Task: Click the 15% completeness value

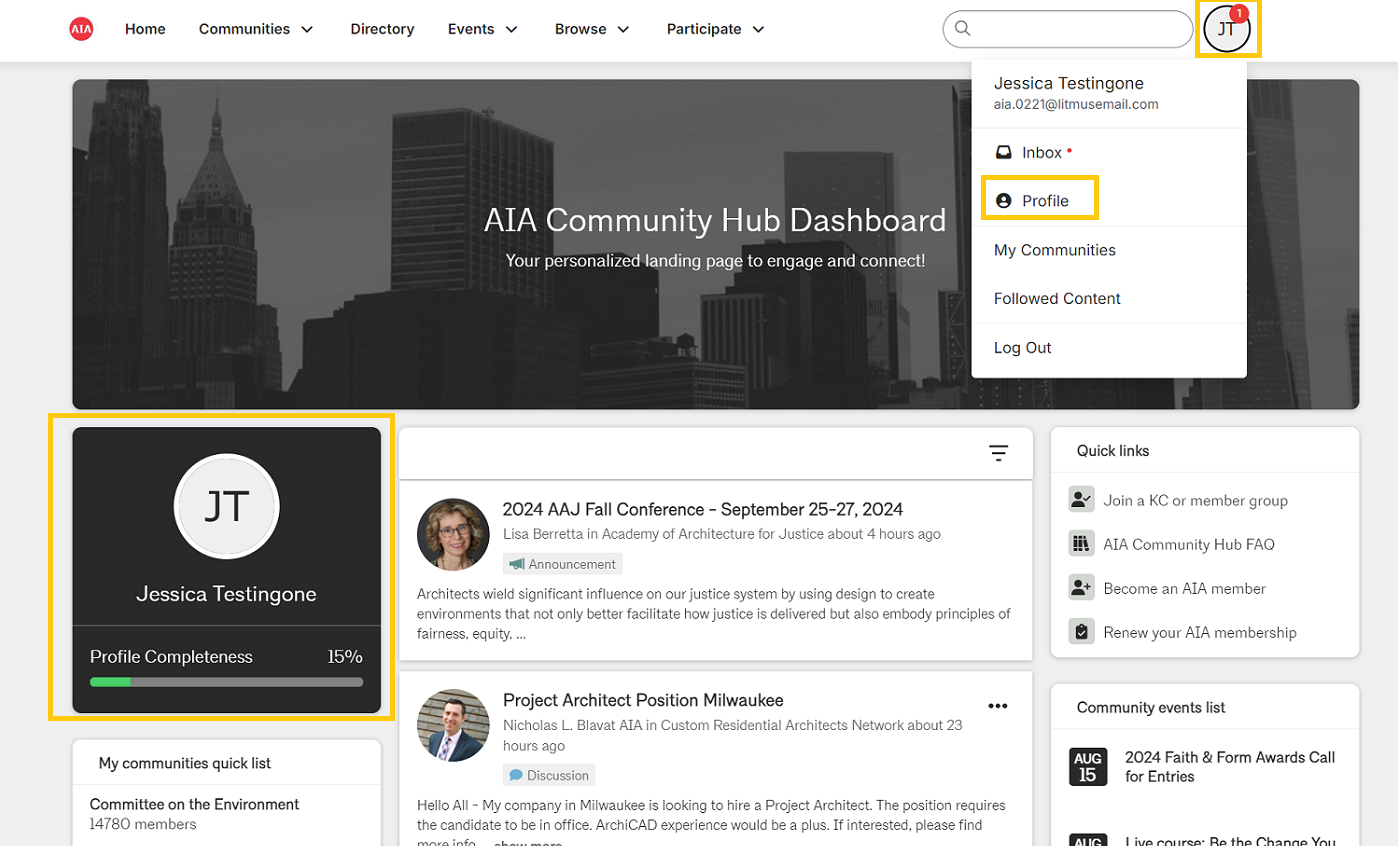Action: tap(345, 657)
